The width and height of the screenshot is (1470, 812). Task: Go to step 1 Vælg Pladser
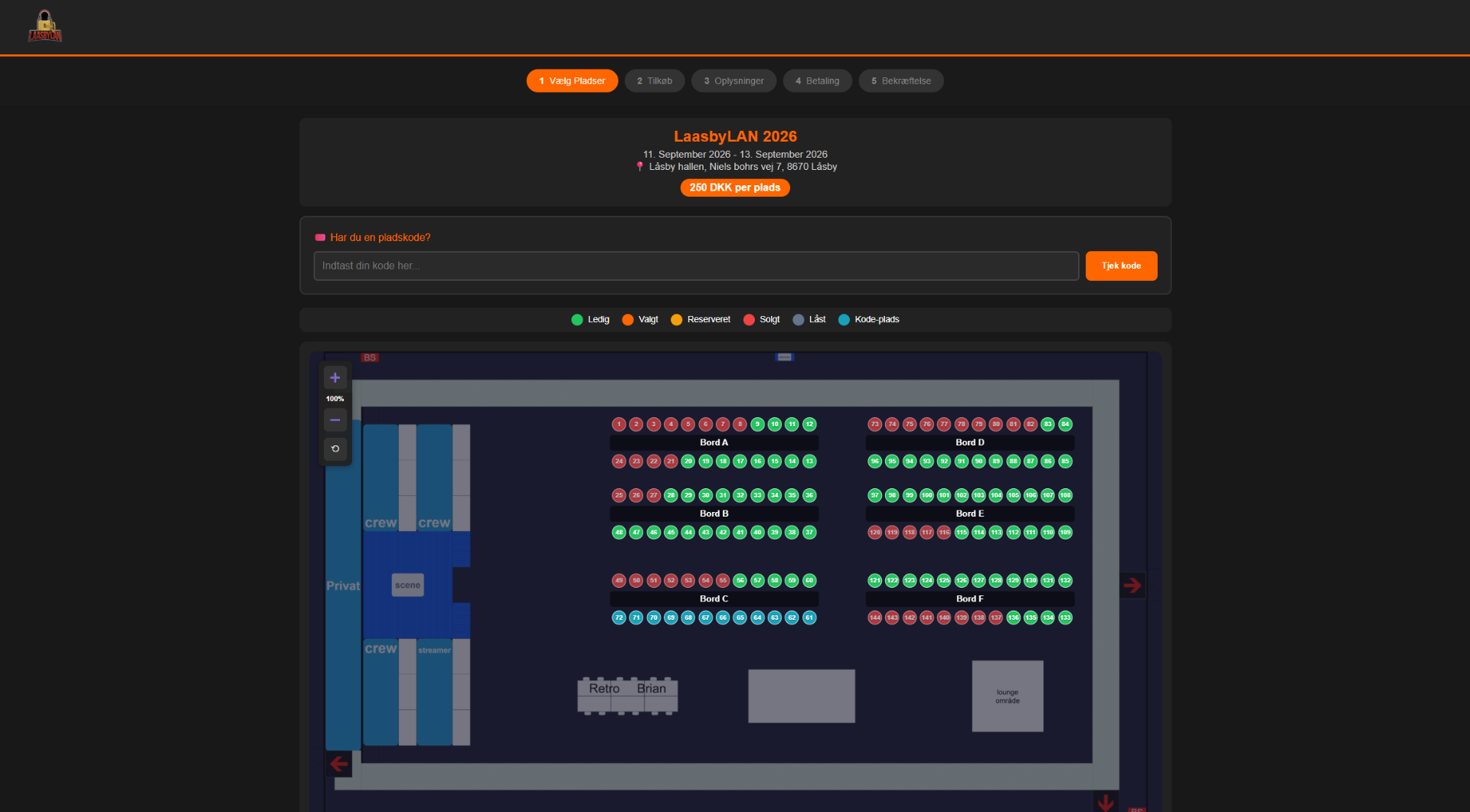[572, 81]
